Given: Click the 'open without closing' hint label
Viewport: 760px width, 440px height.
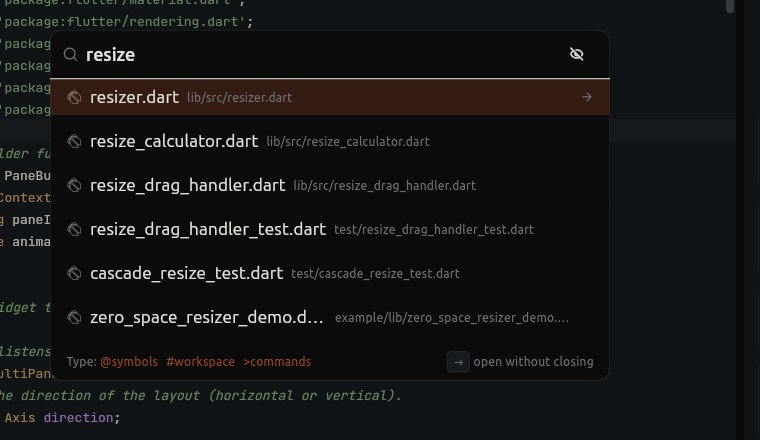Looking at the screenshot, I should point(533,362).
